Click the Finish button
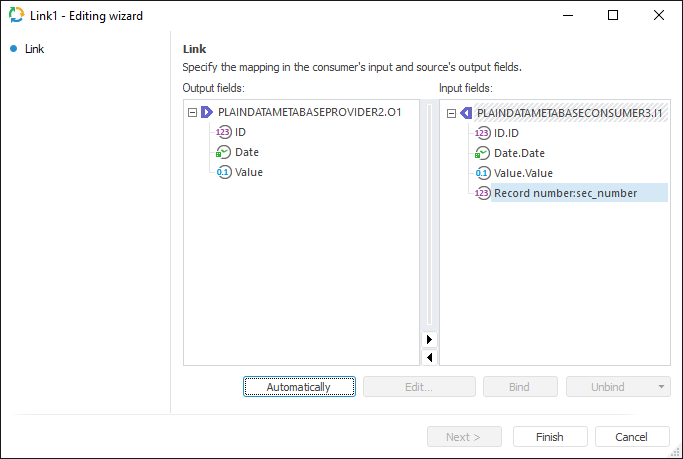 pos(549,437)
